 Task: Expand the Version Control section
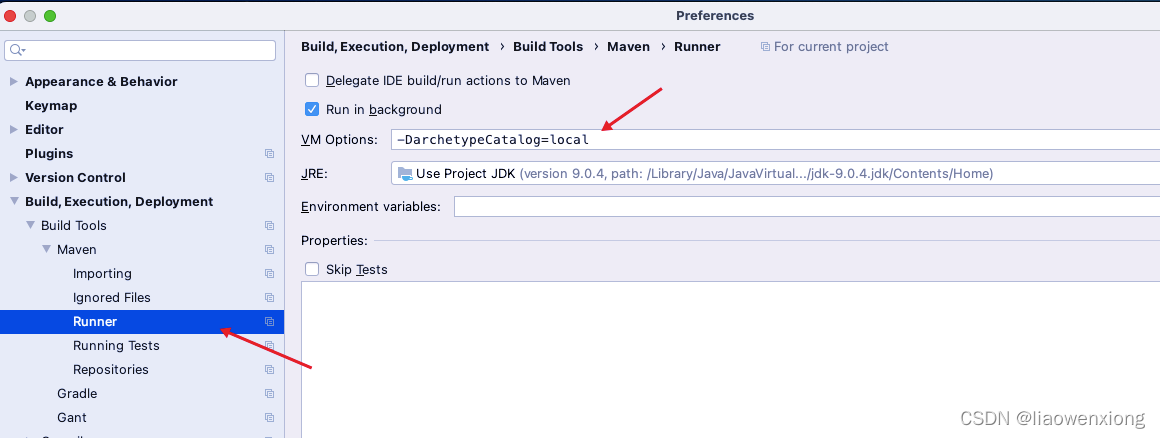point(13,178)
